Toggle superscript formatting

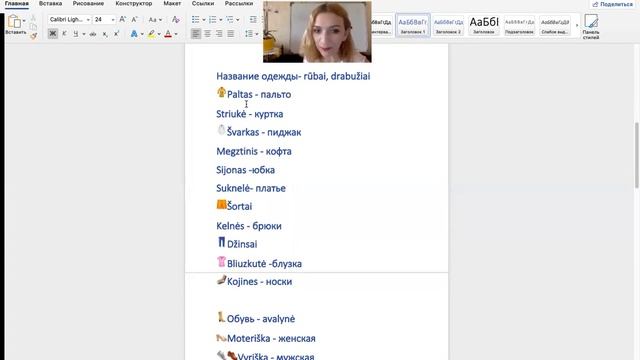[x=117, y=34]
